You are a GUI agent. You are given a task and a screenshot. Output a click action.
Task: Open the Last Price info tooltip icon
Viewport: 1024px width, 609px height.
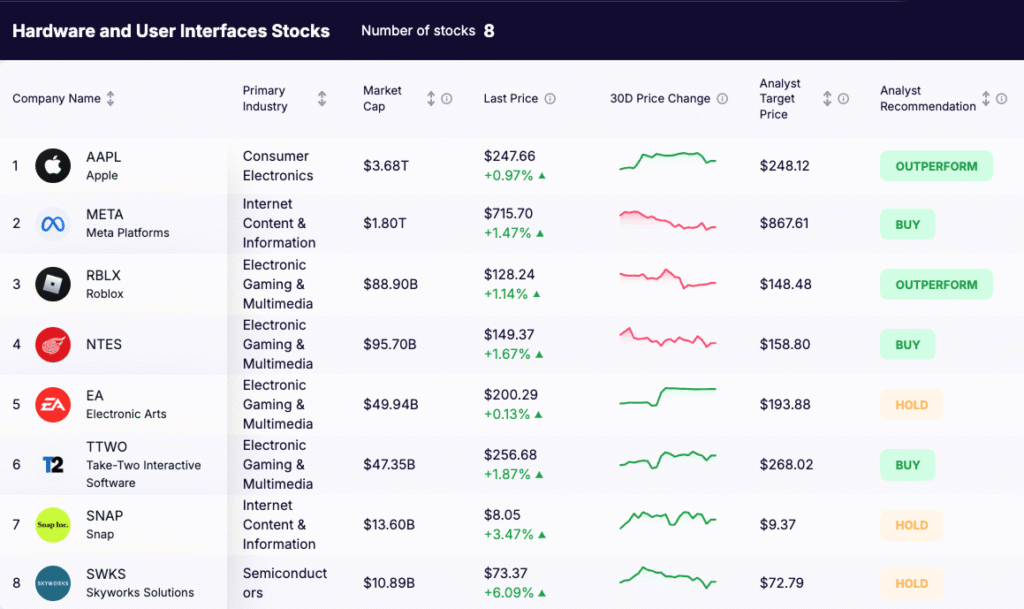pos(550,98)
